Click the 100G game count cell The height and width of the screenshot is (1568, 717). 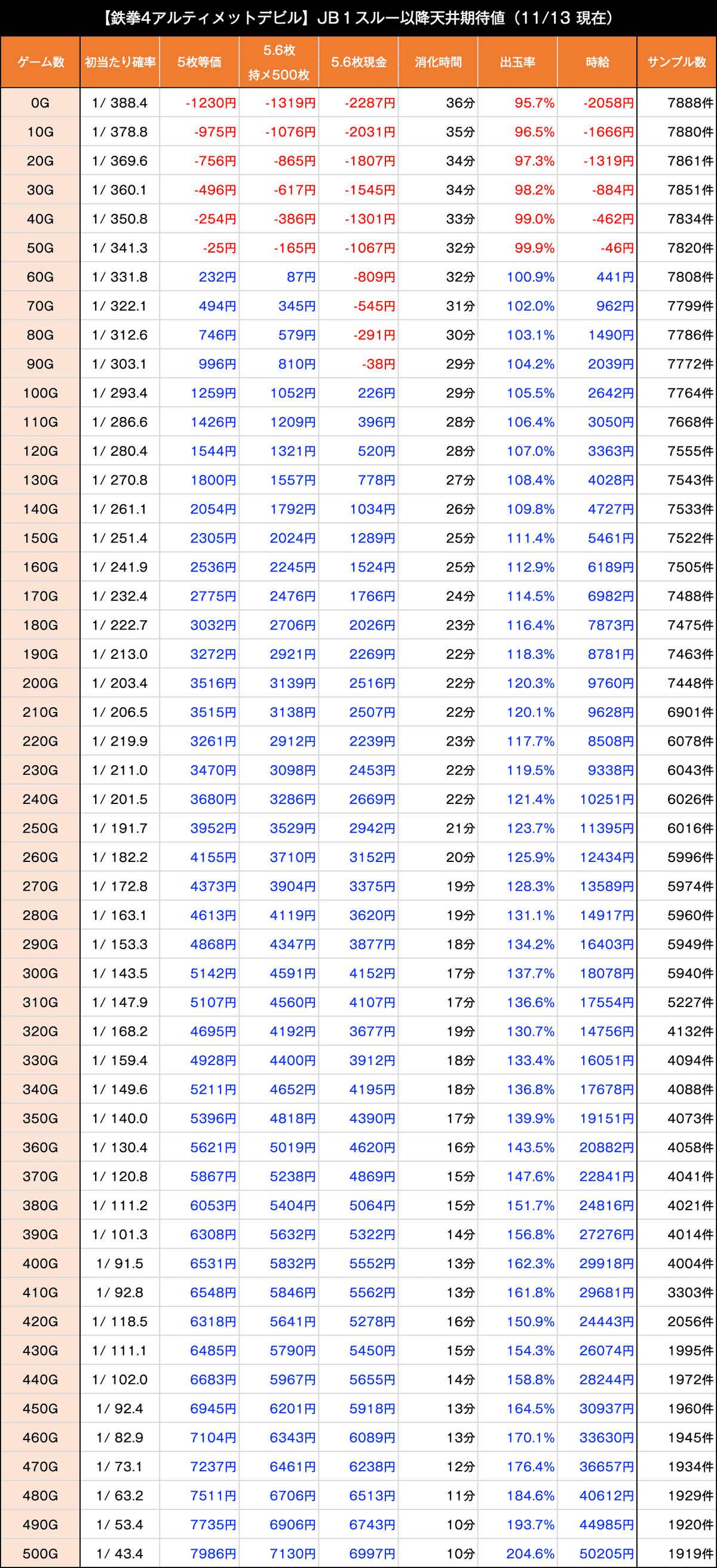coord(40,393)
